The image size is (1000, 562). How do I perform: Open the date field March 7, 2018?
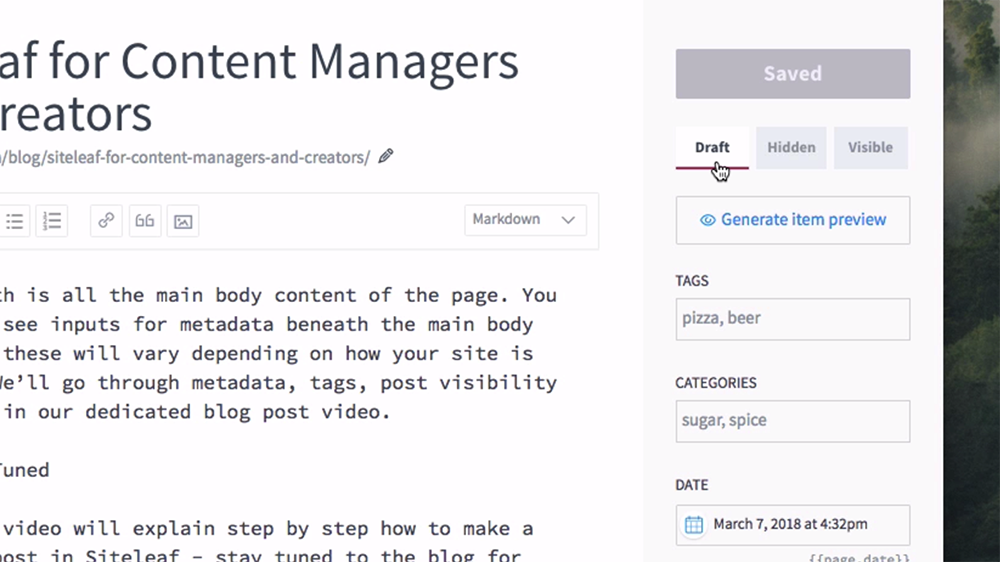[793, 524]
